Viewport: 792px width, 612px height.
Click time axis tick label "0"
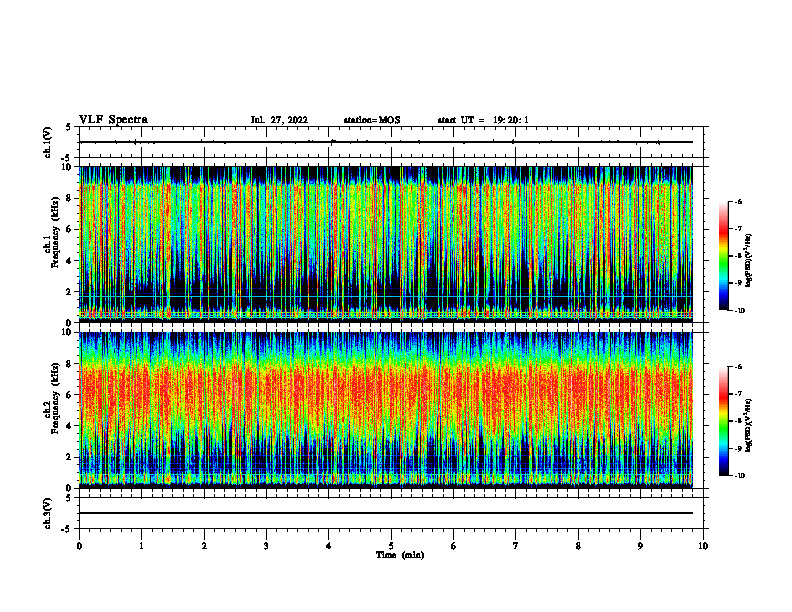79,546
